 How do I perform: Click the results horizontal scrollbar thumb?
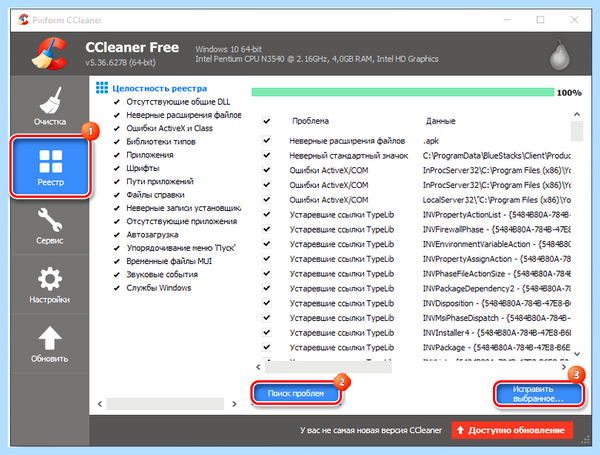(328, 367)
